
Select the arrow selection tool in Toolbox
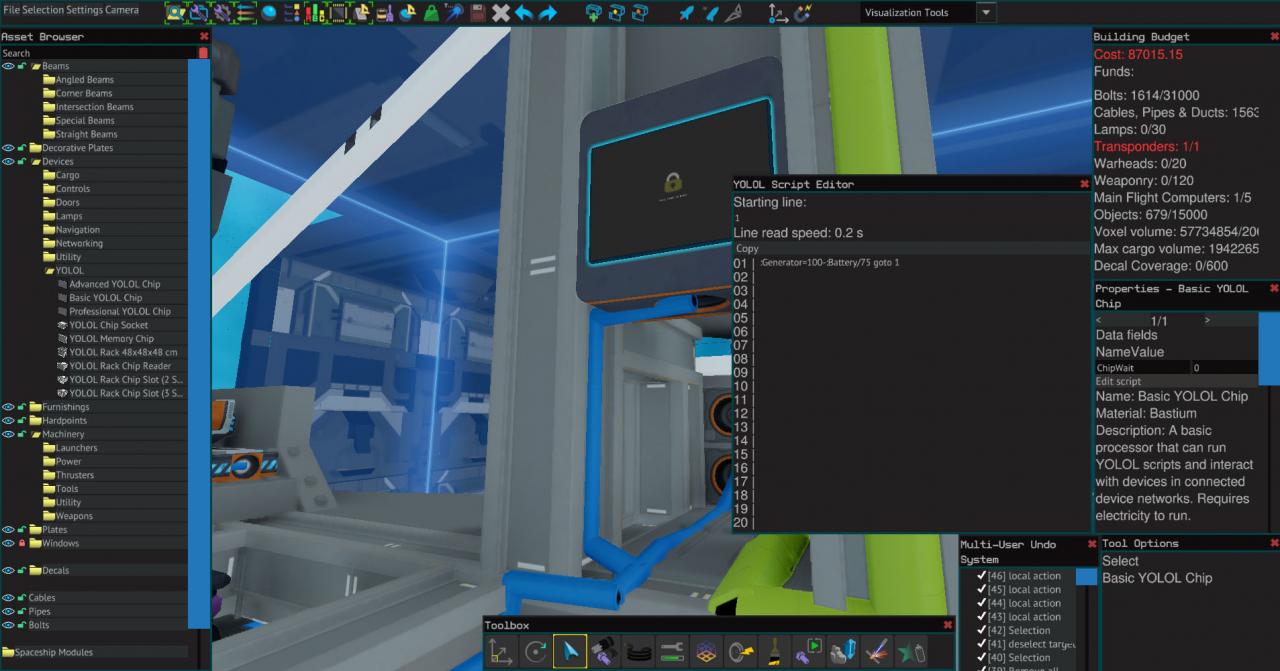click(569, 652)
